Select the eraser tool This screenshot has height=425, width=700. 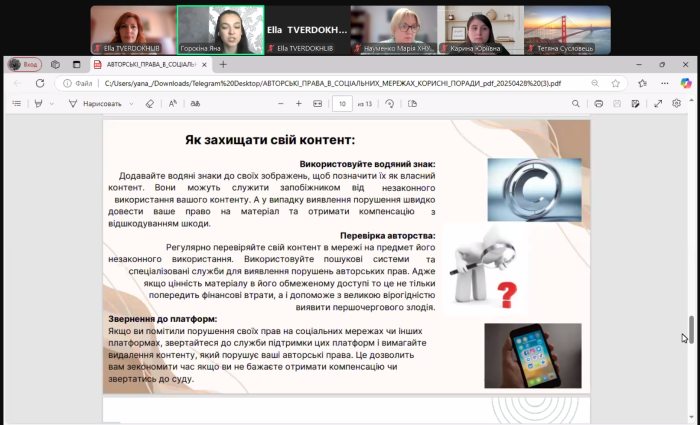click(x=150, y=103)
